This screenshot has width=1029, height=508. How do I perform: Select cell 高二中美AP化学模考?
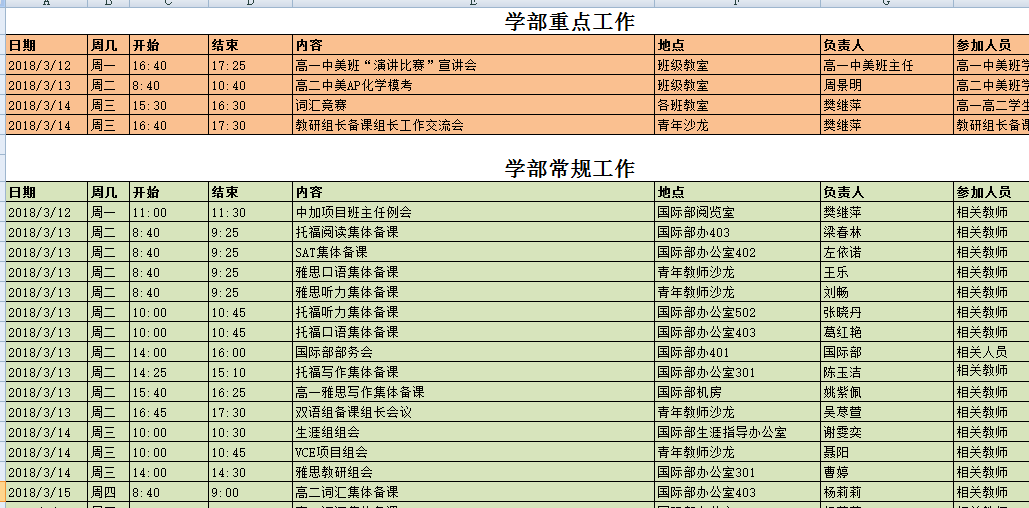474,85
